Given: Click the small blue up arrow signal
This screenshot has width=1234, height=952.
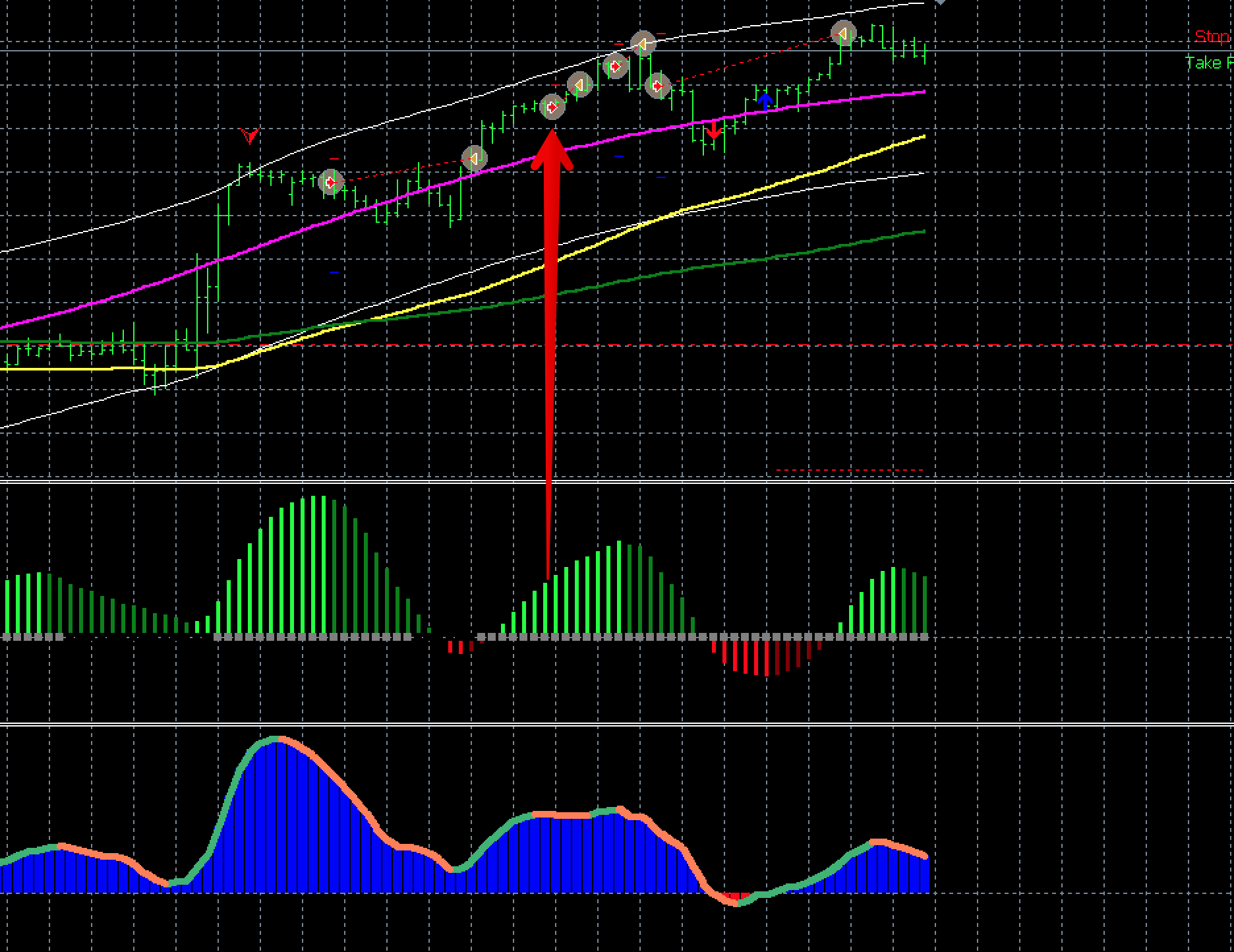Looking at the screenshot, I should (765, 101).
